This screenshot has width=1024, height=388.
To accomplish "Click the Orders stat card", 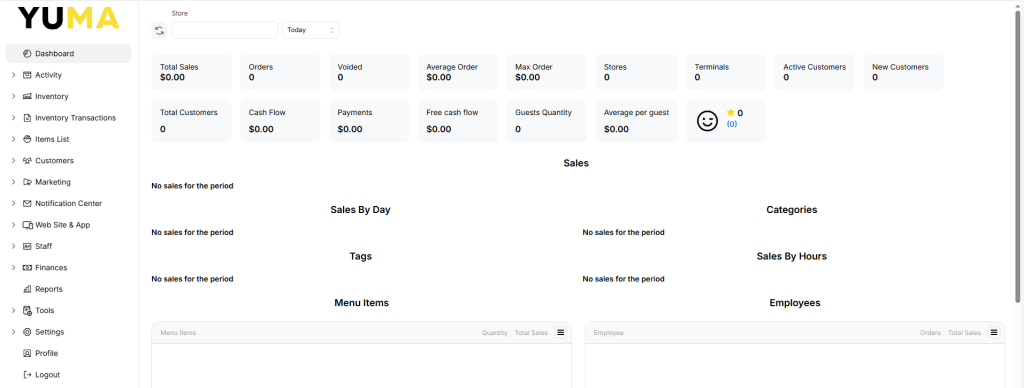I will (x=280, y=73).
